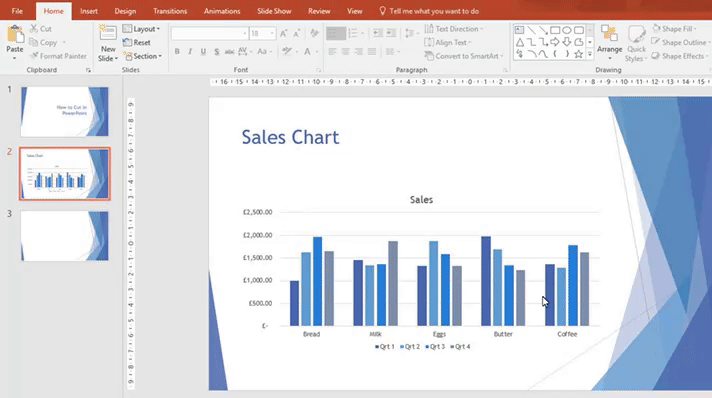Click the text highlight color button
The width and height of the screenshot is (712, 398).
287,51
